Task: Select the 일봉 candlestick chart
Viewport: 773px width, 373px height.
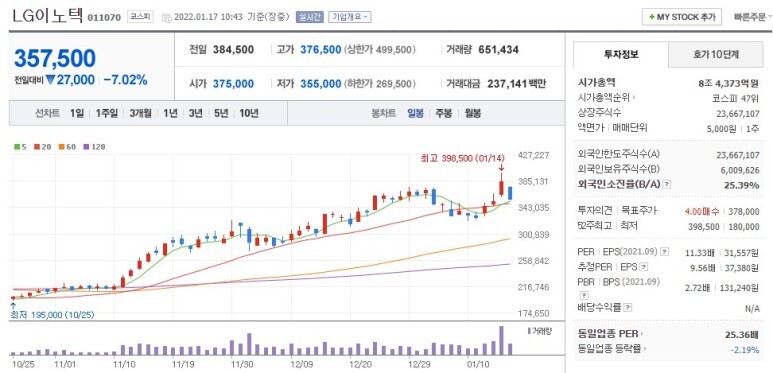Action: tap(415, 113)
